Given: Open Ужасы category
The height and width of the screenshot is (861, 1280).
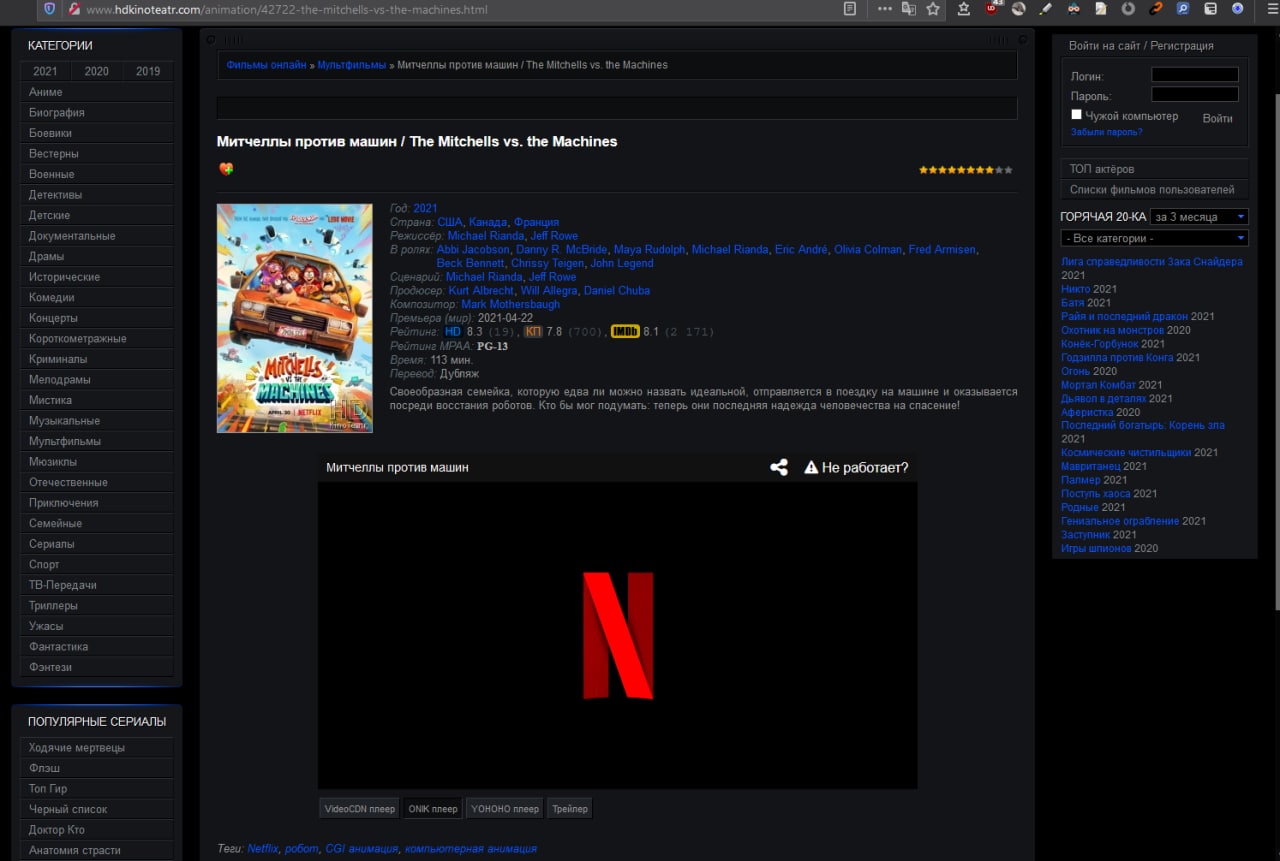Looking at the screenshot, I should 97,626.
